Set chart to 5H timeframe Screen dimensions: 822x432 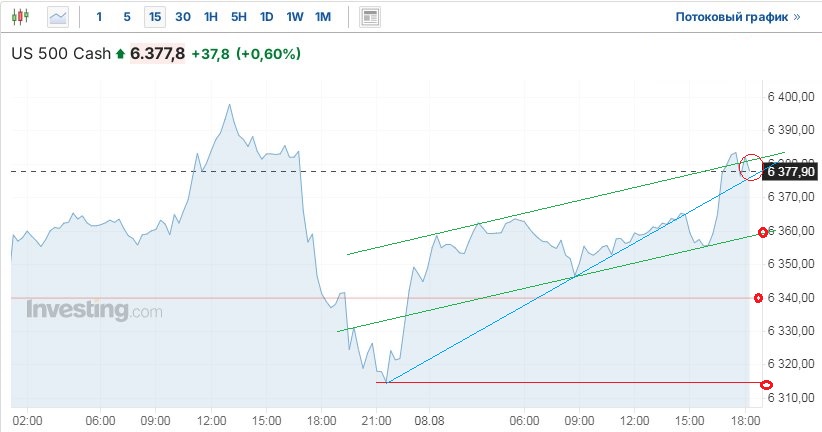click(x=238, y=17)
